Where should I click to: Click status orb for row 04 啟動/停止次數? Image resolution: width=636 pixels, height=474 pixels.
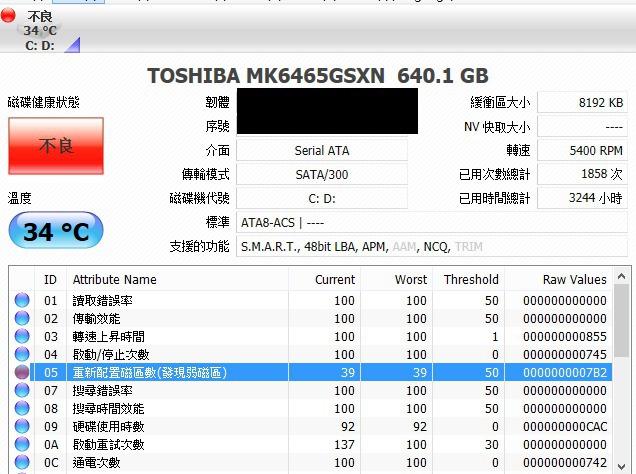pyautogui.click(x=22, y=354)
